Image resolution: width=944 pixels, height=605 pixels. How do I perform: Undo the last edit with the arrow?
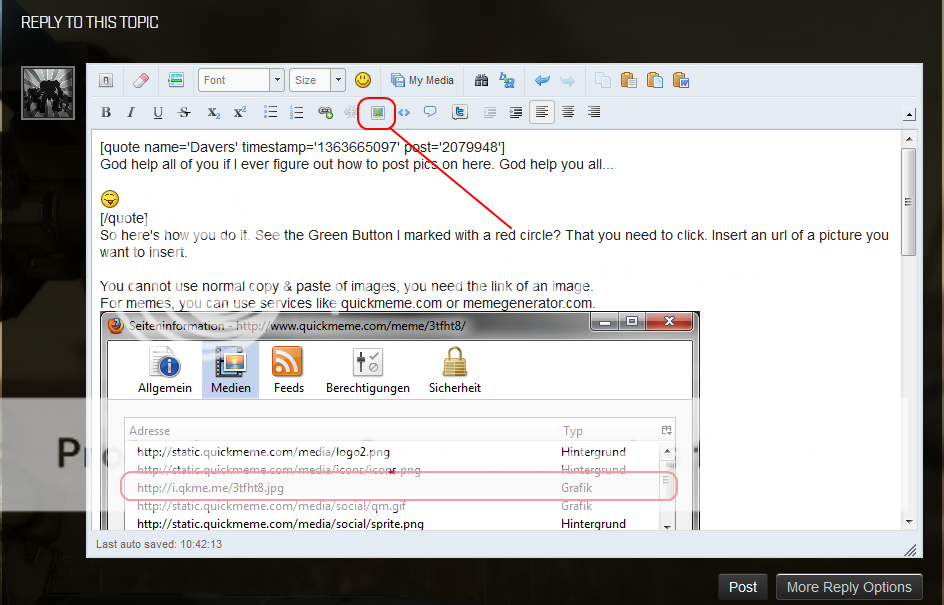pos(542,80)
